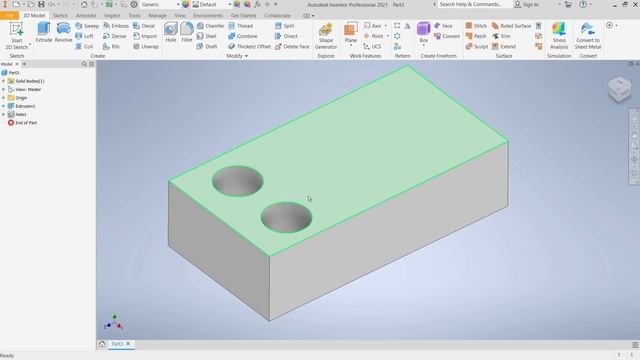The width and height of the screenshot is (640, 360).
Task: Select the Emboss tool
Action: [x=116, y=26]
